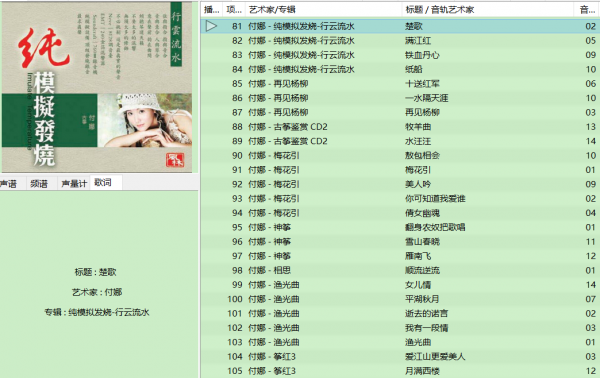Select track 96 雪山春晓
The image size is (600, 378).
(x=400, y=241)
